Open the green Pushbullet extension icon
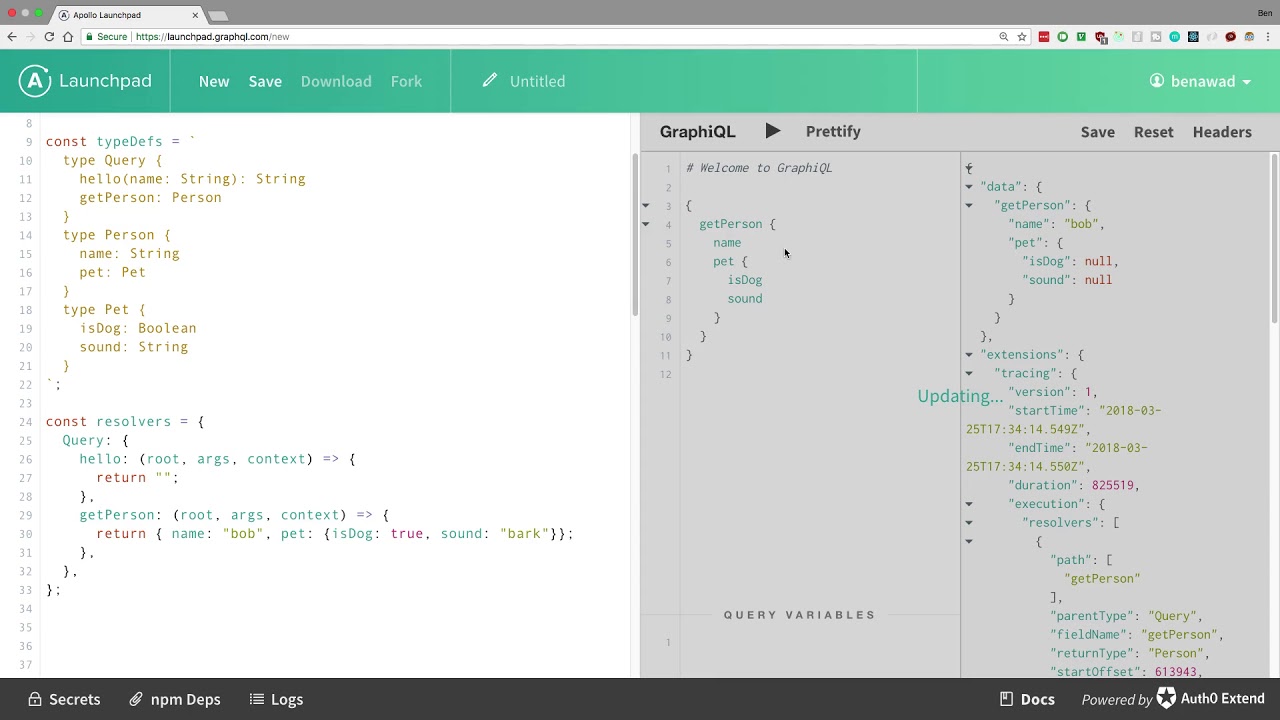Viewport: 1280px width, 720px height. click(x=1063, y=37)
